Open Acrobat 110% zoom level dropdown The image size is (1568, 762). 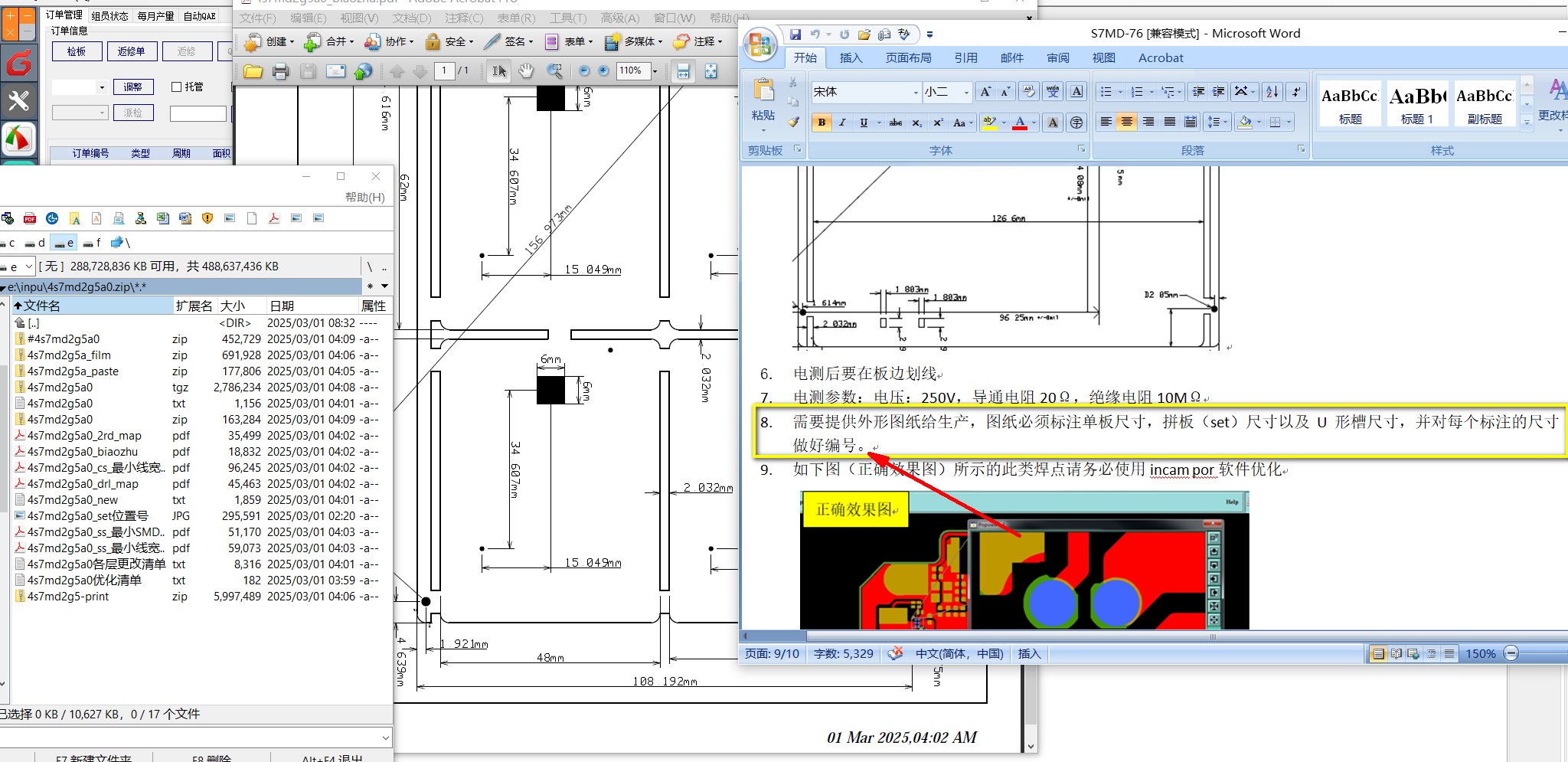(655, 71)
